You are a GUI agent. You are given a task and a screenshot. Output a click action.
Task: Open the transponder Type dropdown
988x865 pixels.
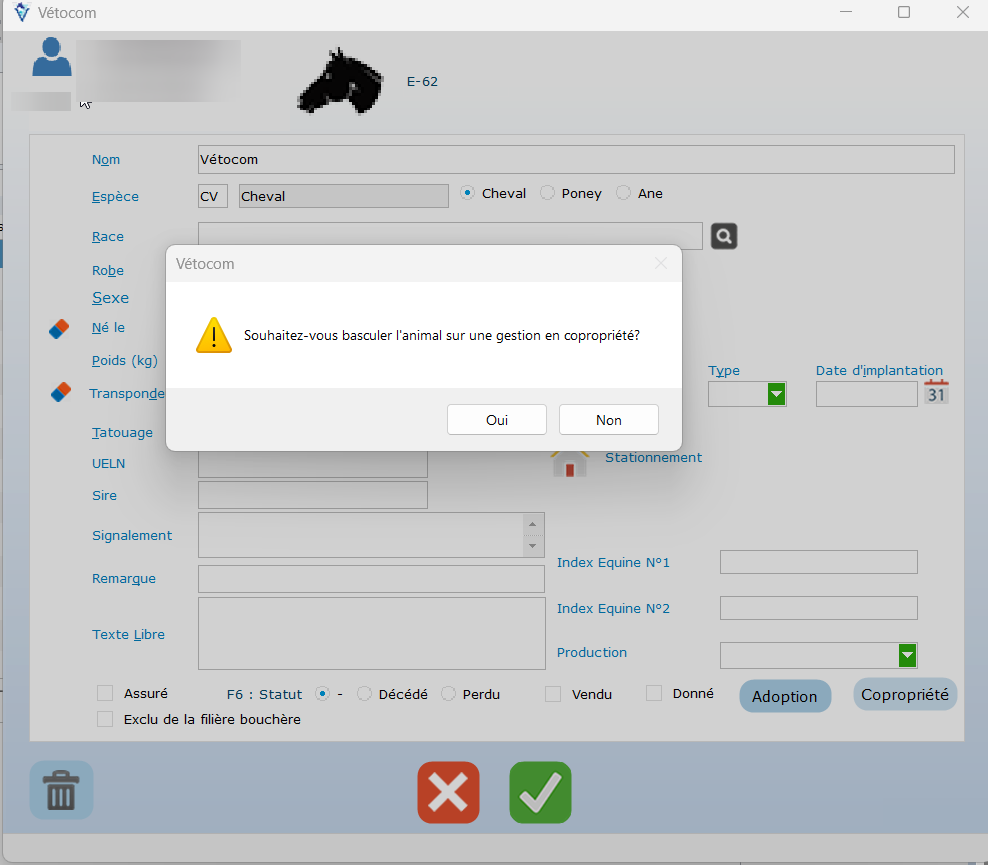coord(776,394)
